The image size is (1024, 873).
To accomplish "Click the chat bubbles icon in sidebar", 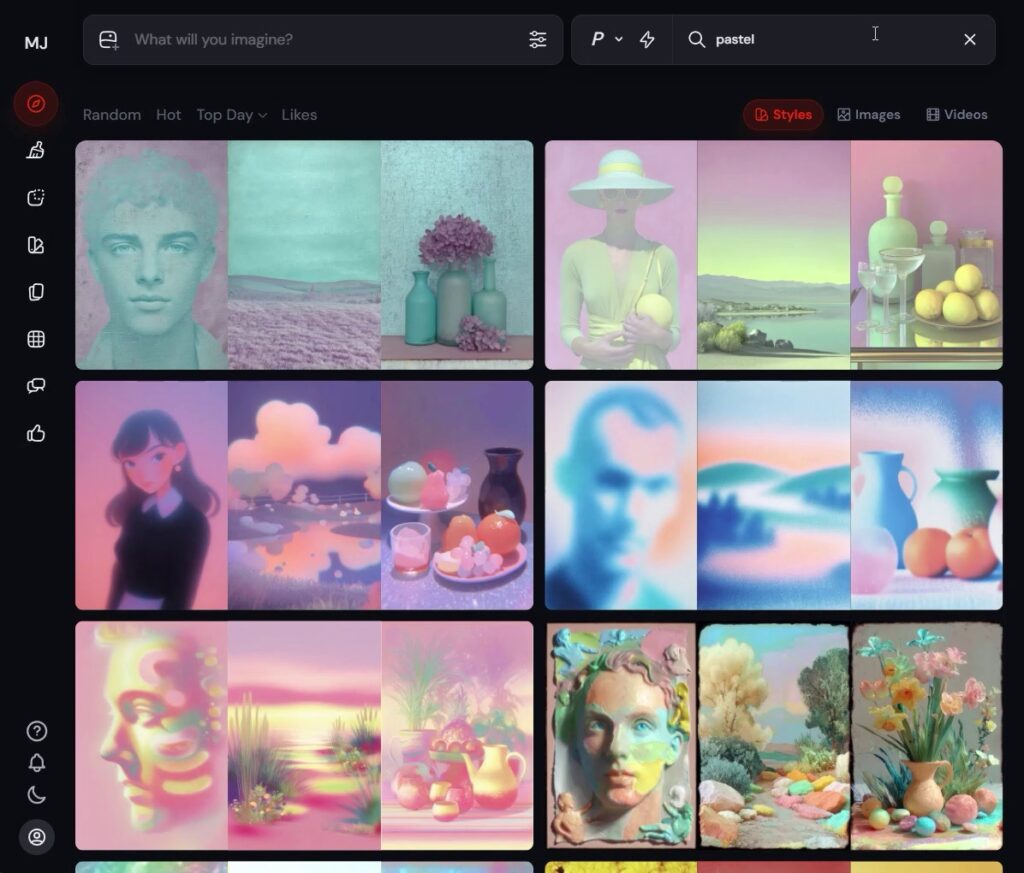I will pos(36,386).
